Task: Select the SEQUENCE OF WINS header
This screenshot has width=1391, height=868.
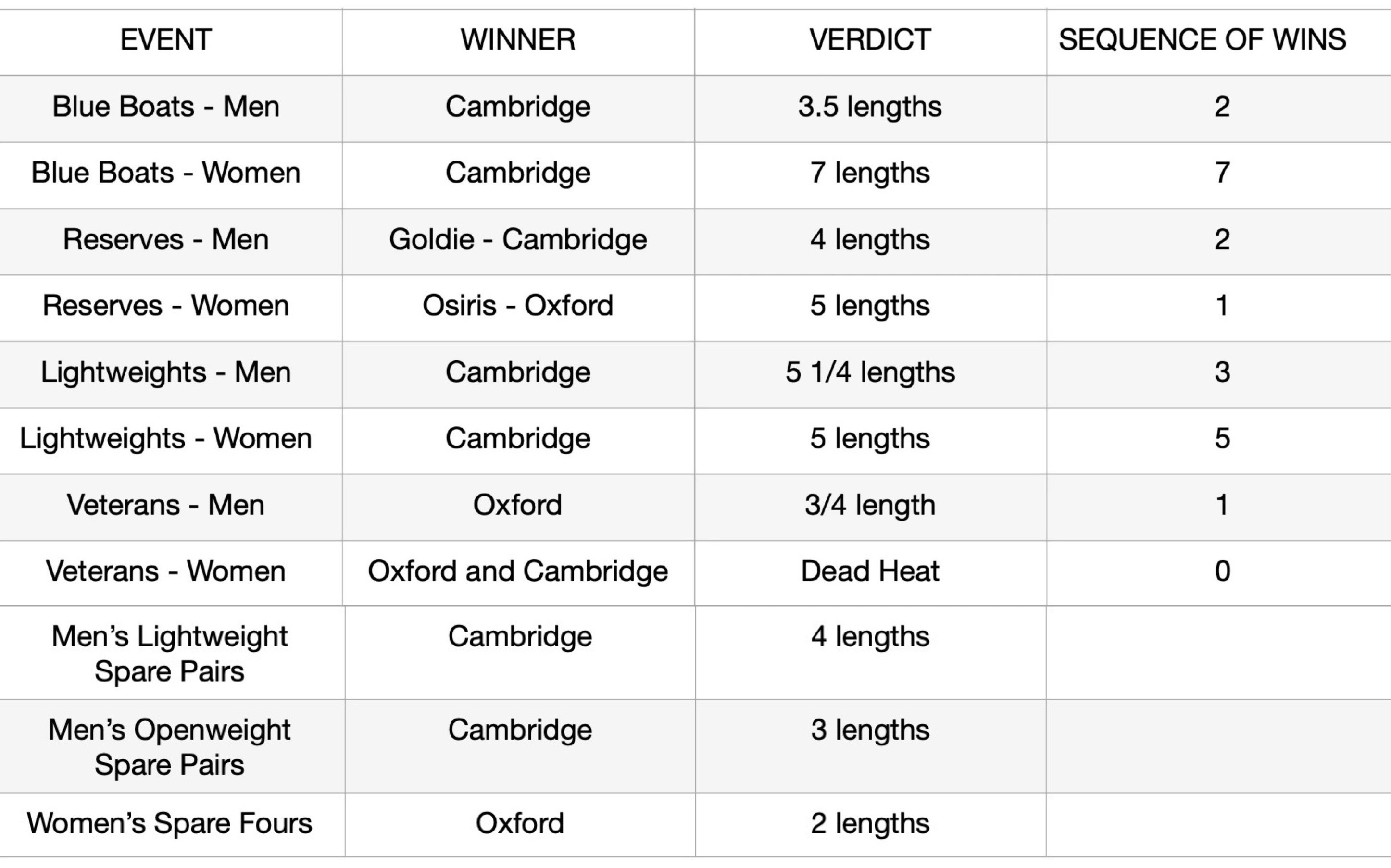Action: (1202, 39)
